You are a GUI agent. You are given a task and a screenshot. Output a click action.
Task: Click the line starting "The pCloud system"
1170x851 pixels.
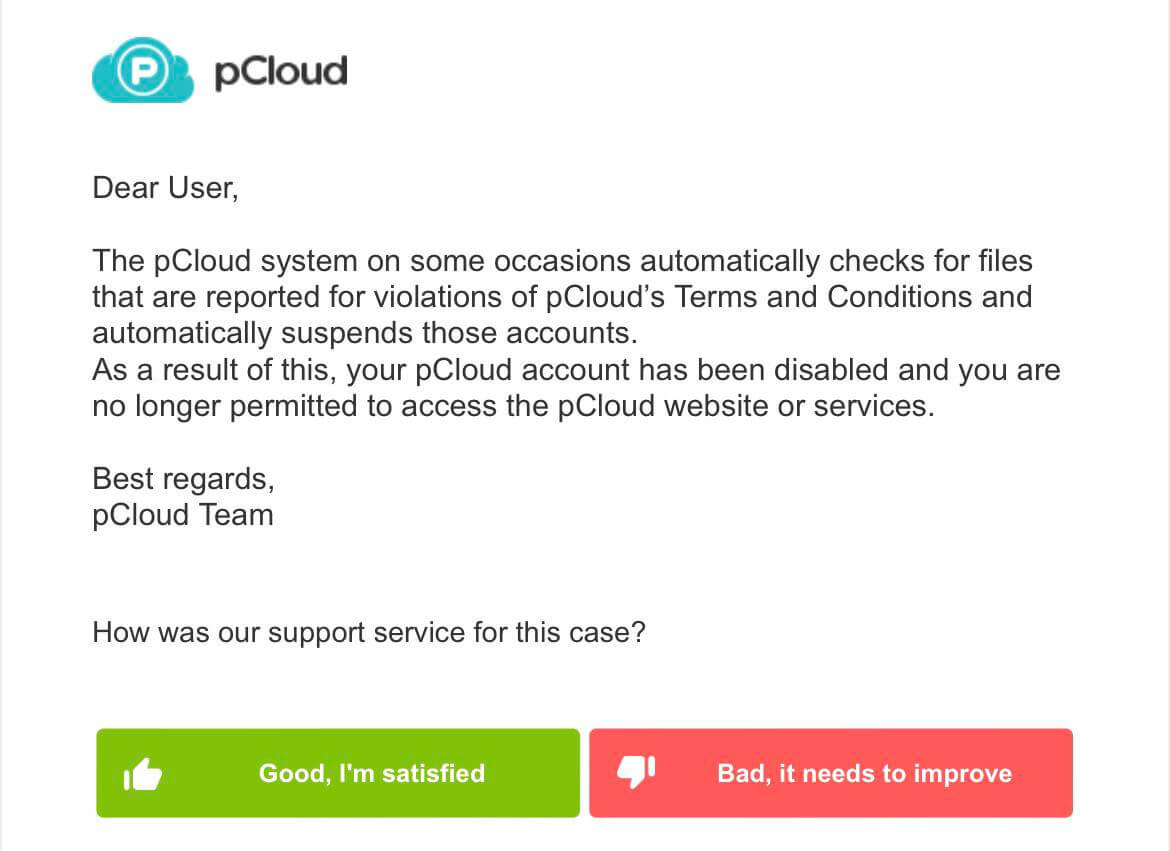tap(562, 262)
